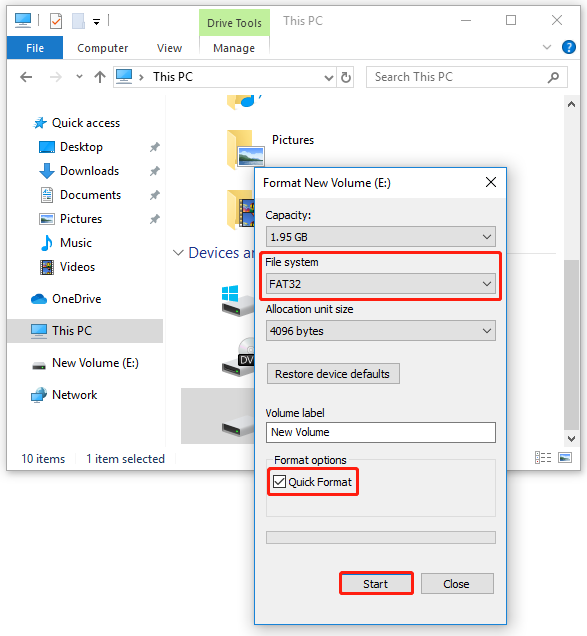Click Start to begin formatting

point(376,584)
